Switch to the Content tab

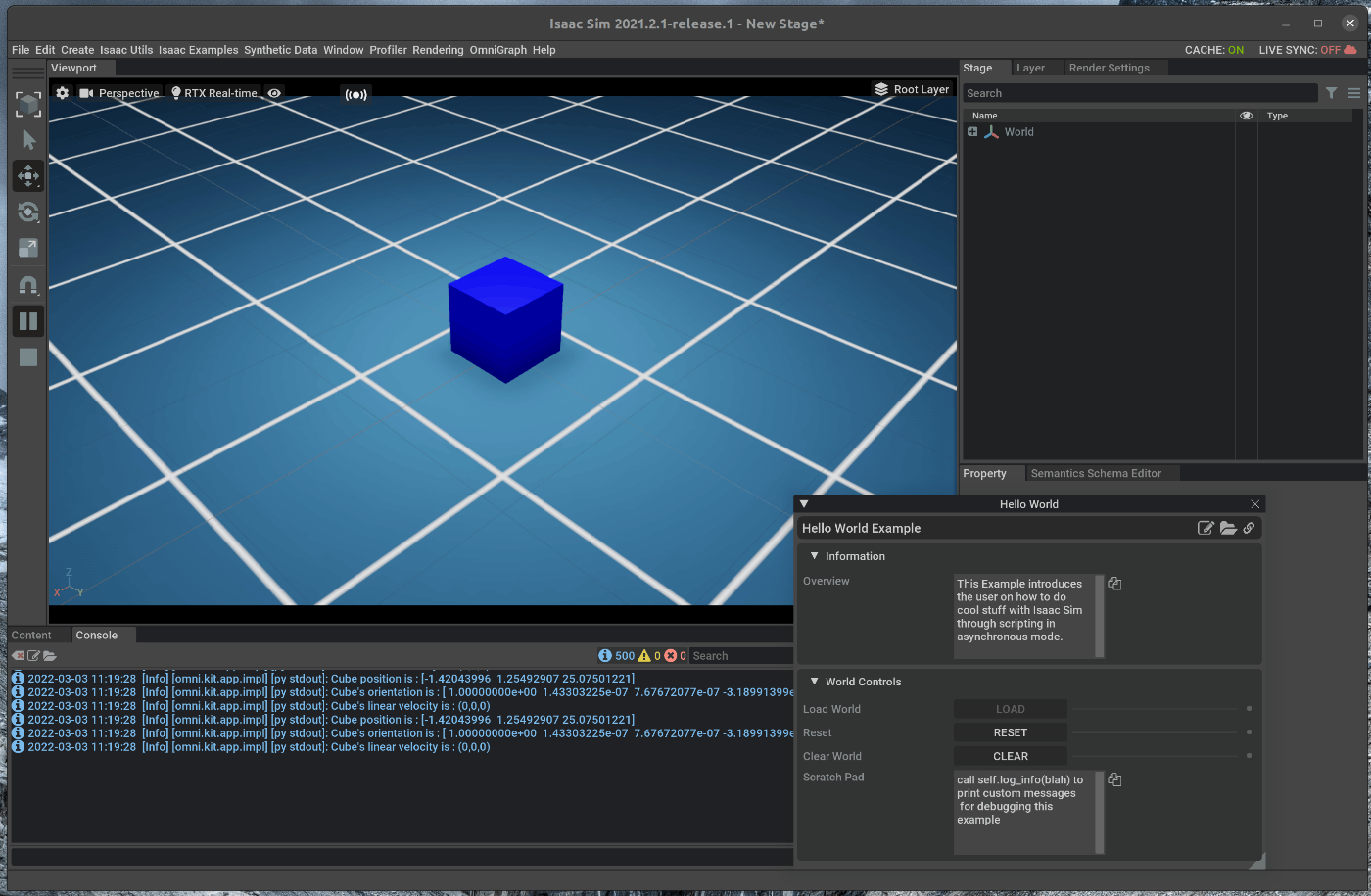(x=31, y=636)
